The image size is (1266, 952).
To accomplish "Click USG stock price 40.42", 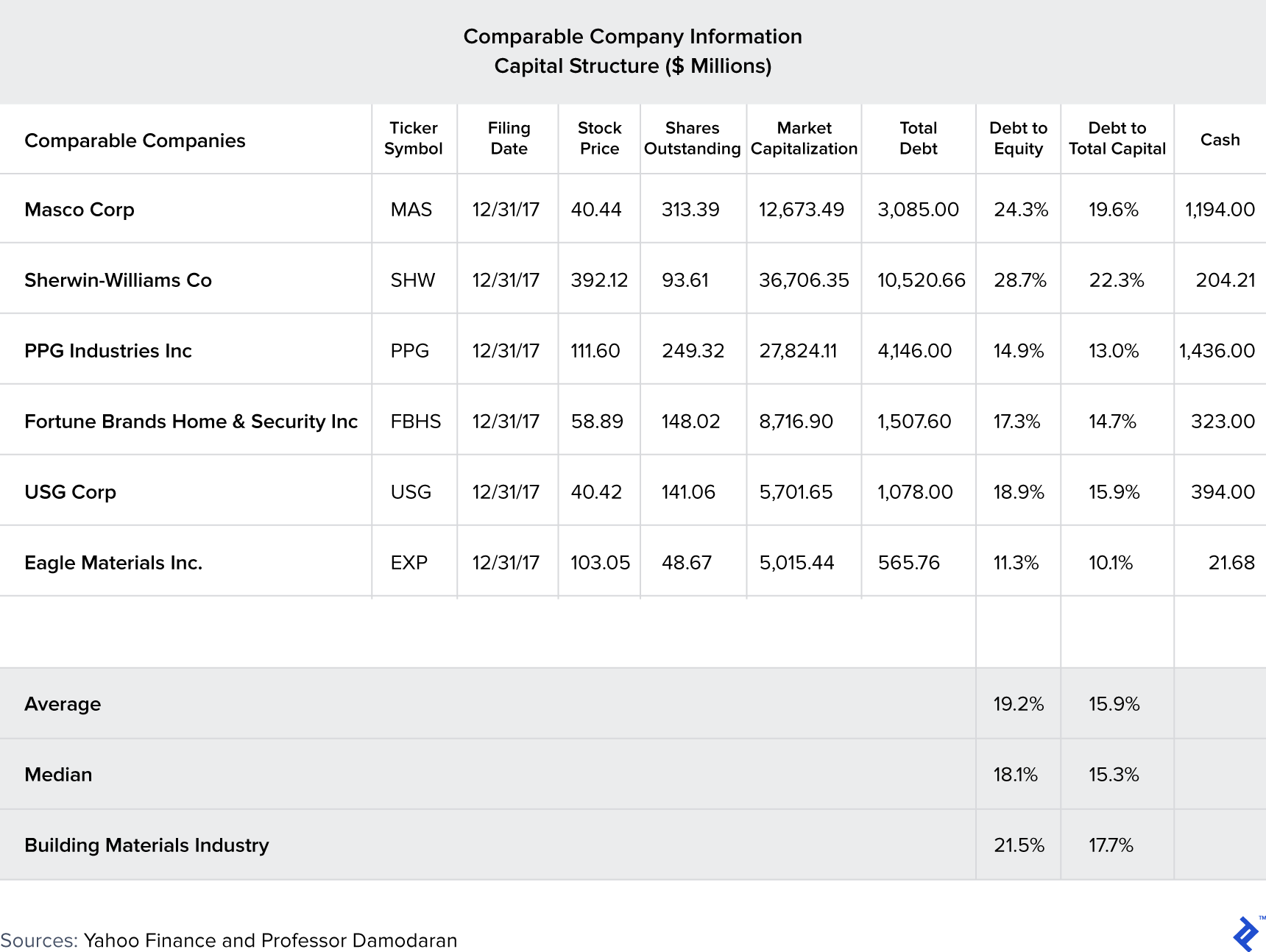I will pos(595,492).
